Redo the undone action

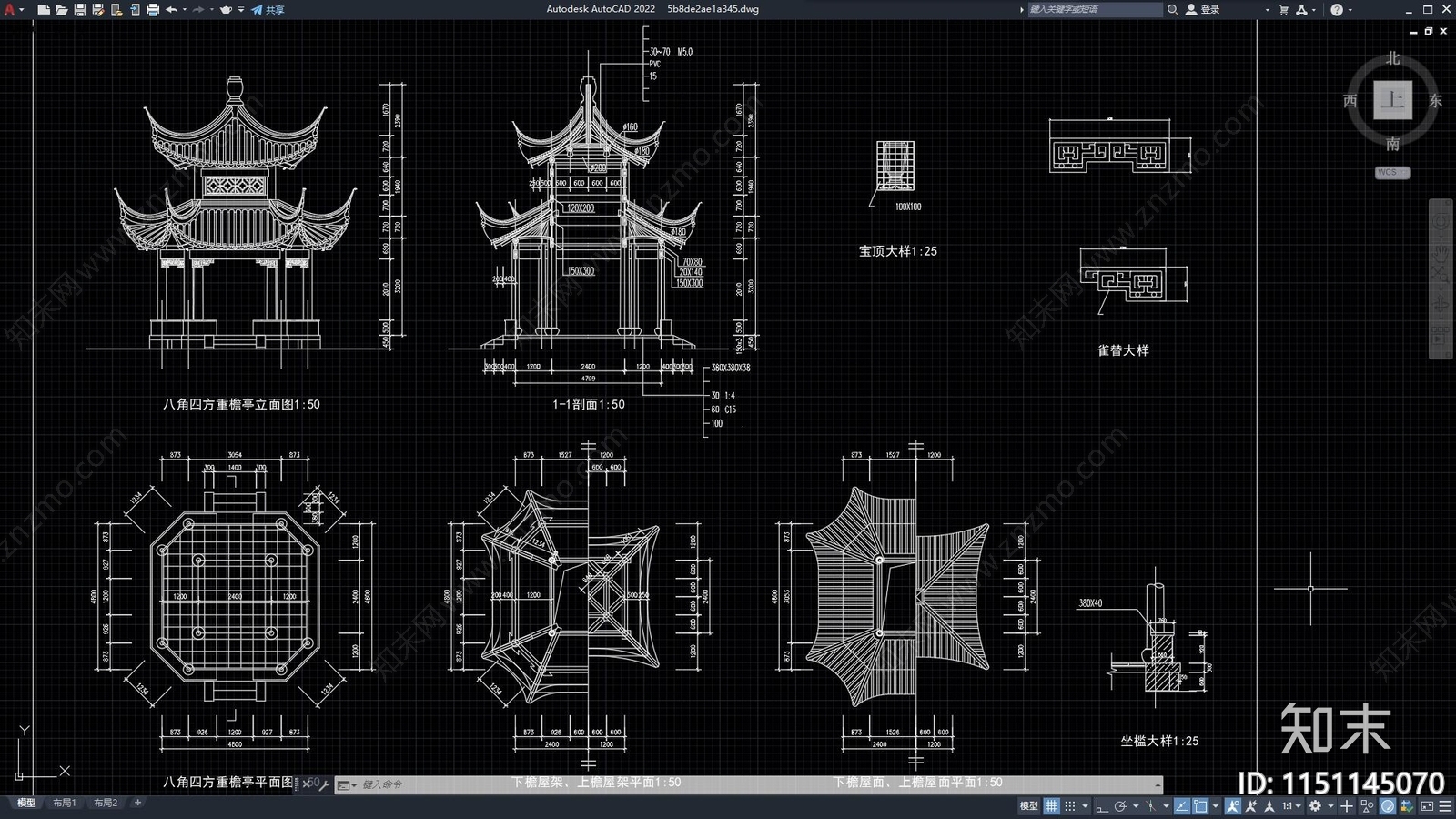(x=198, y=10)
